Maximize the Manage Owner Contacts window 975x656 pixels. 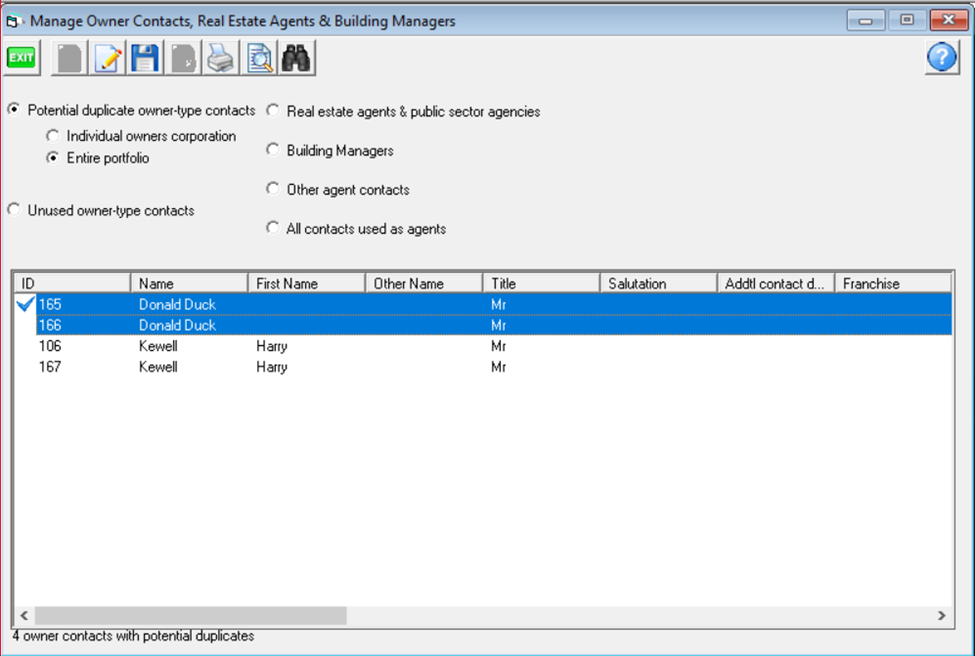click(907, 21)
